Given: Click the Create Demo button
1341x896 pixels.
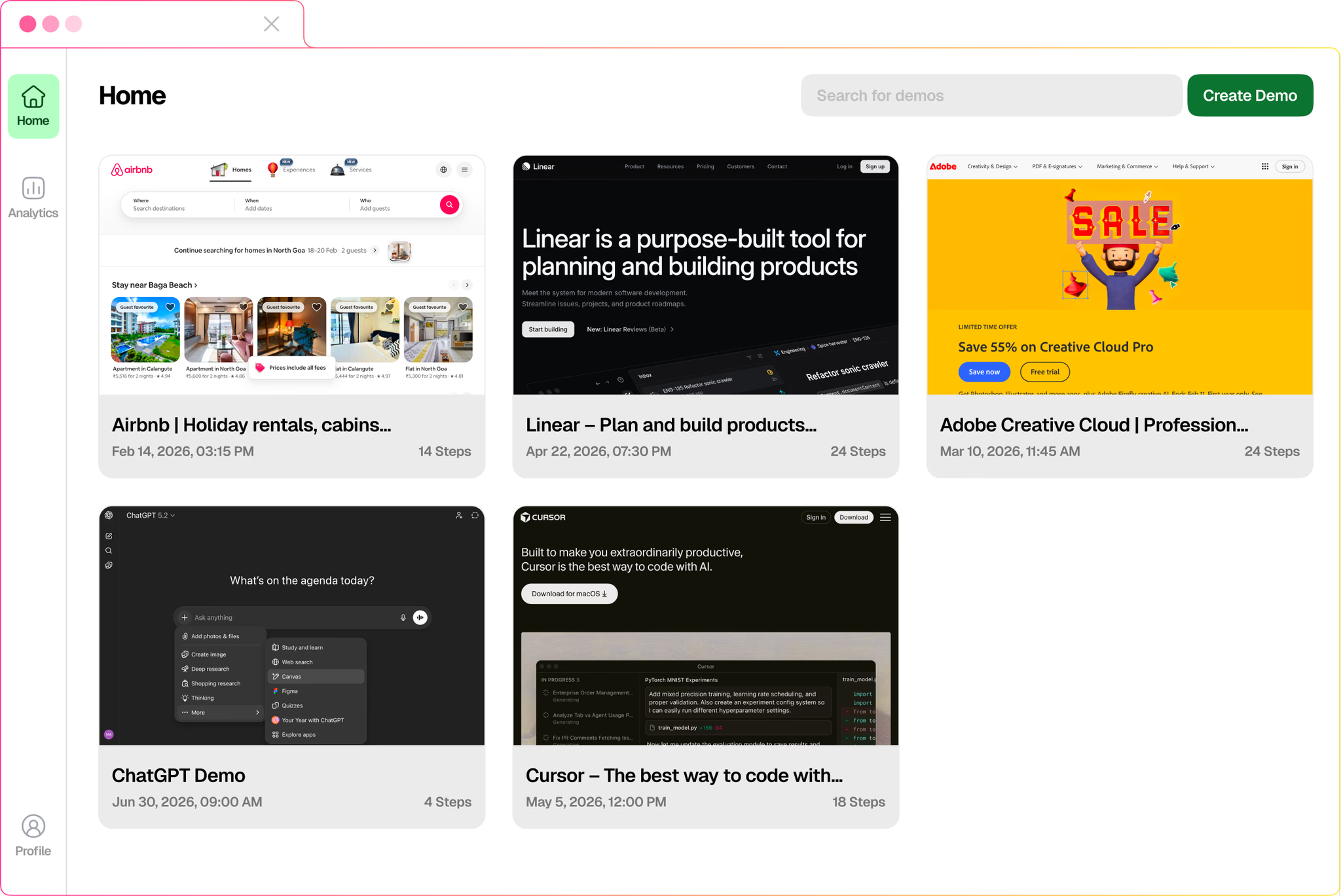Looking at the screenshot, I should [x=1250, y=95].
